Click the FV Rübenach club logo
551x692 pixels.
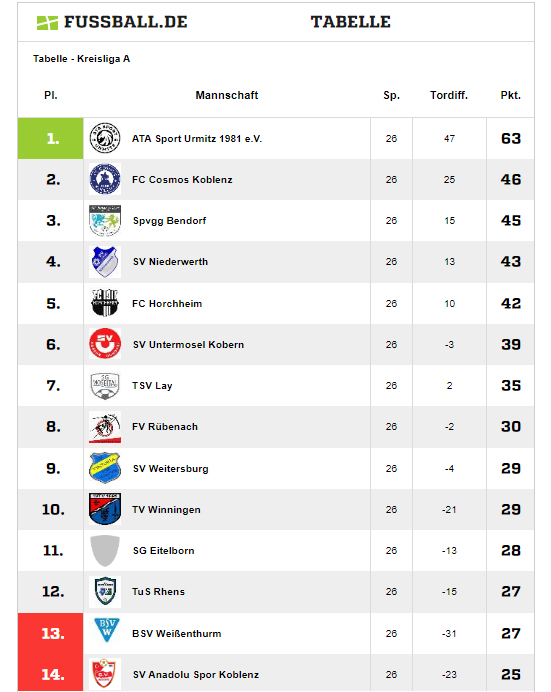click(x=105, y=427)
